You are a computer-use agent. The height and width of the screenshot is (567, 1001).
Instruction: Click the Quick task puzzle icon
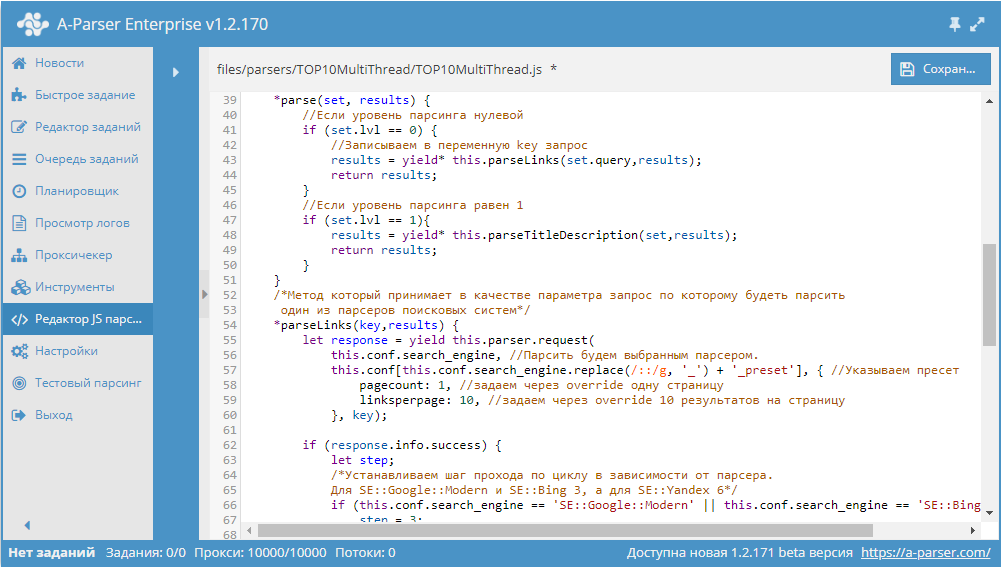(x=18, y=95)
